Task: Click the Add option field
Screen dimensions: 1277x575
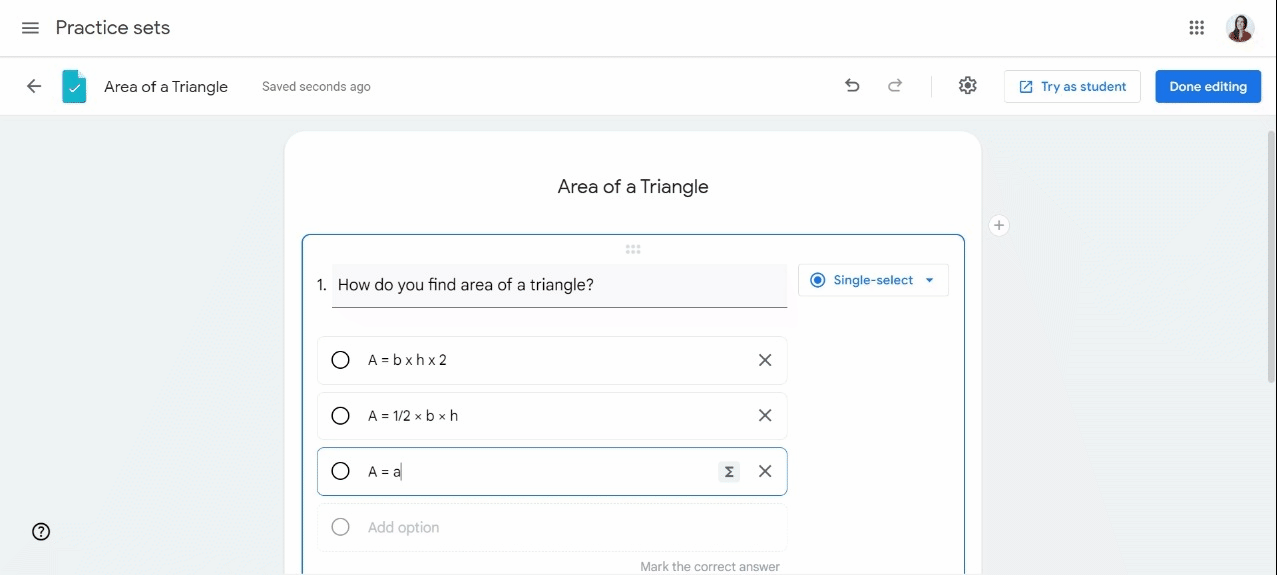Action: [552, 528]
